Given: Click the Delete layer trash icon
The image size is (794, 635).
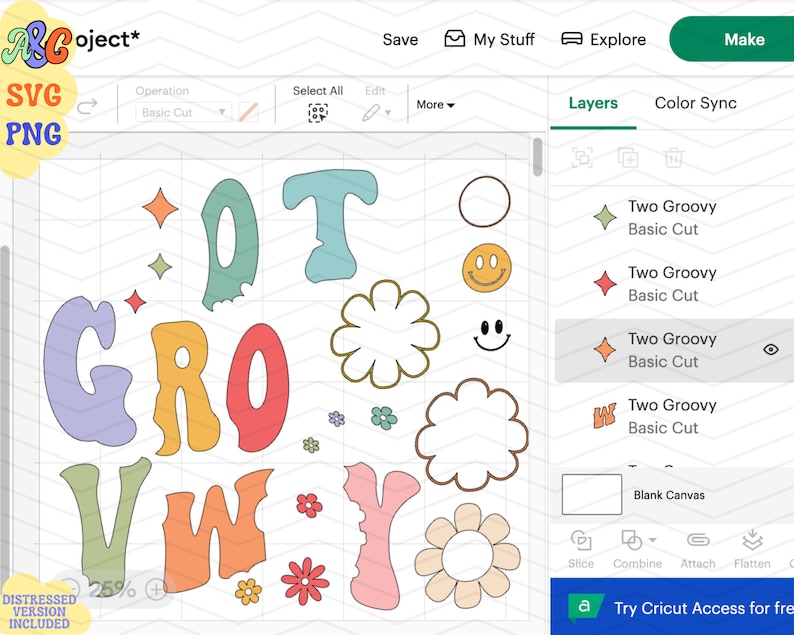Looking at the screenshot, I should [x=673, y=158].
